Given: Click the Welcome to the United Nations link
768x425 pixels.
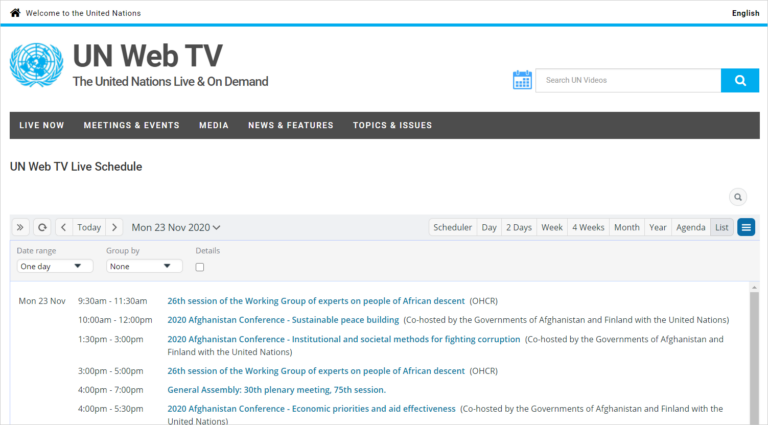Looking at the screenshot, I should (x=83, y=13).
